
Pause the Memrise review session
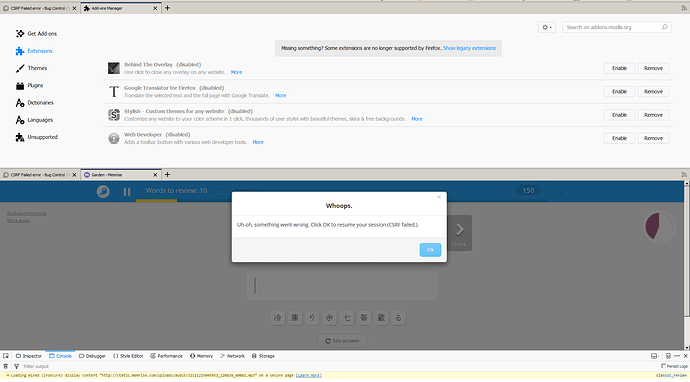pyautogui.click(x=127, y=192)
